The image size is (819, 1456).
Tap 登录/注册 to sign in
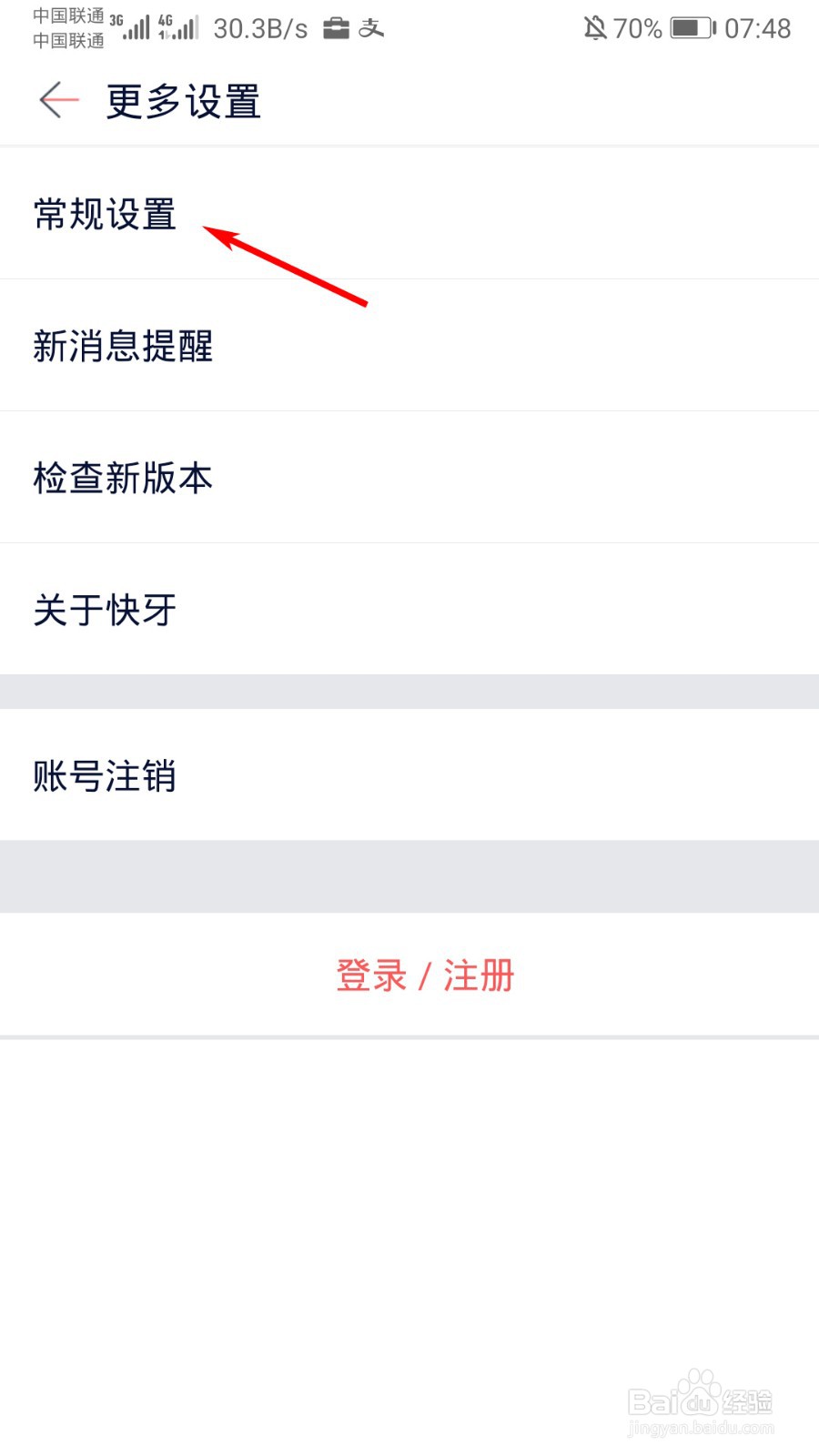pos(425,974)
